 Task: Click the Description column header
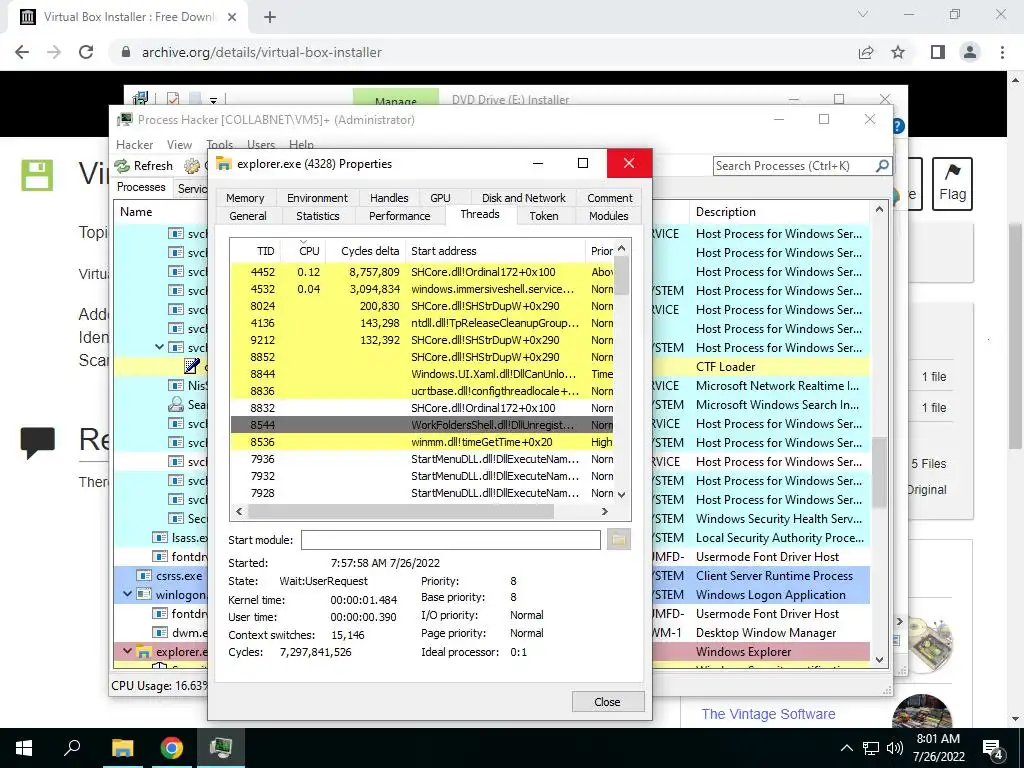(780, 212)
